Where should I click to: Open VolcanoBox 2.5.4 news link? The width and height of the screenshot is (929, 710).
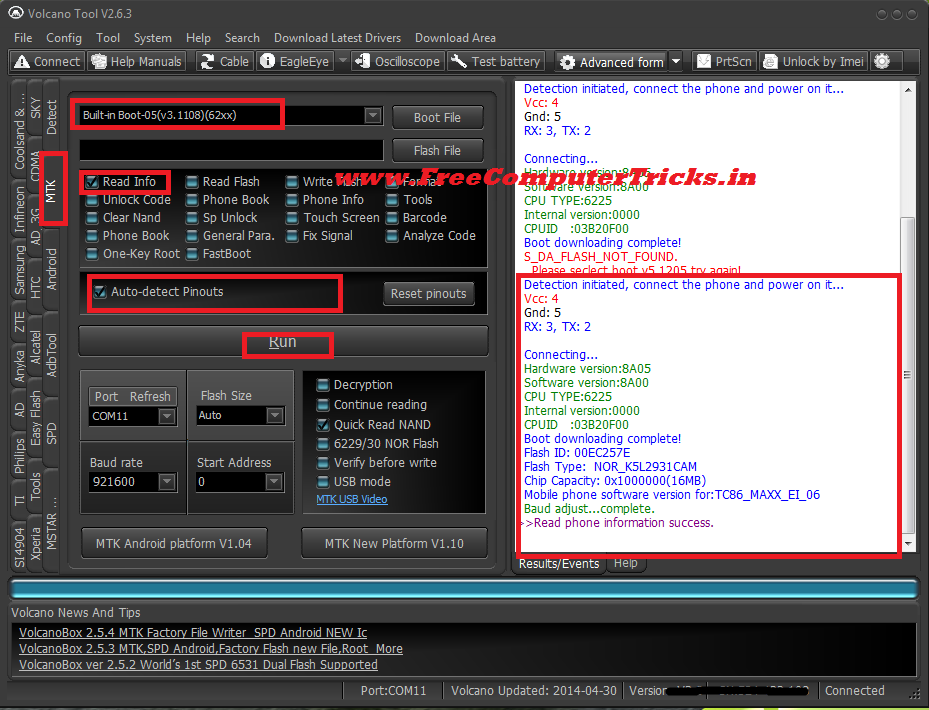pyautogui.click(x=193, y=632)
